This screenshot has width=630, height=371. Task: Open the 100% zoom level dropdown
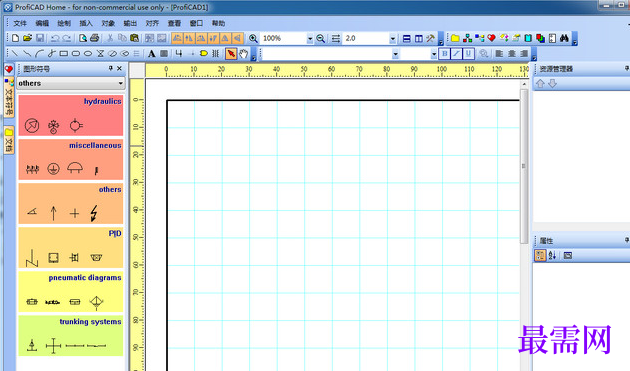310,39
